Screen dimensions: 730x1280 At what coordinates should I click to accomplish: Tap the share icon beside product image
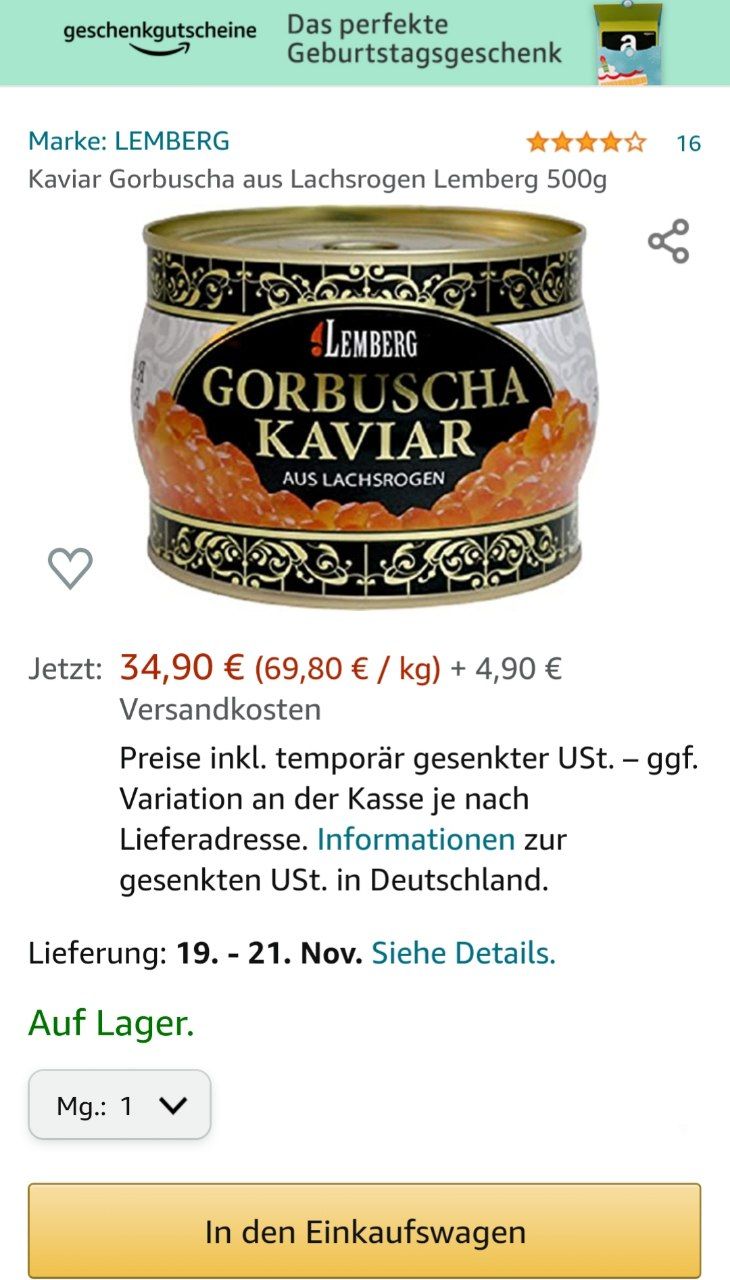coord(668,241)
